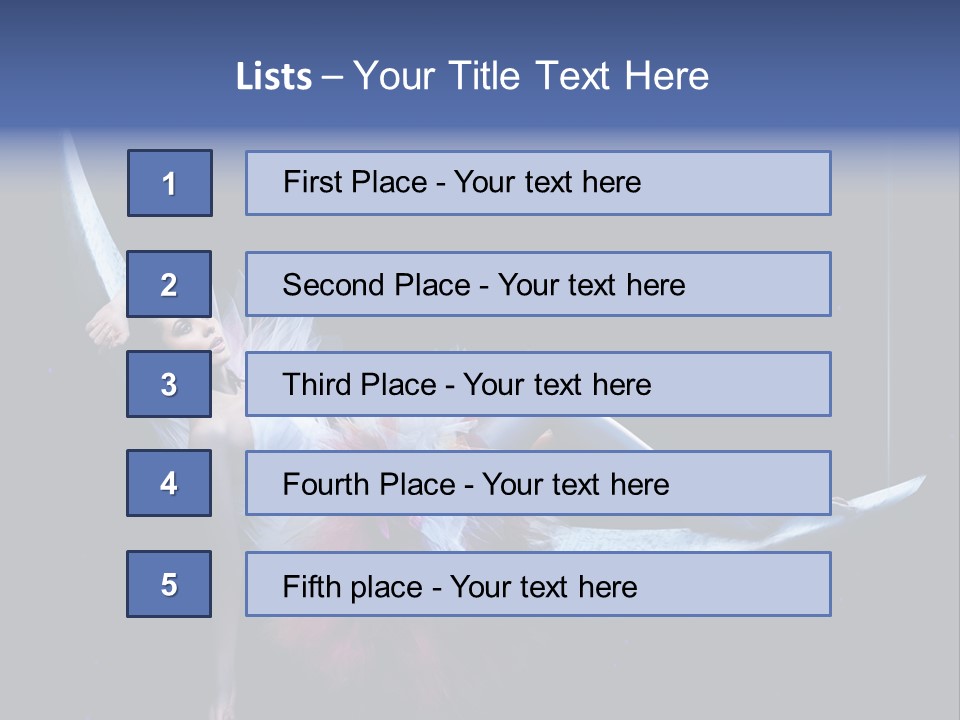Edit the Second Place text bar
The width and height of the screenshot is (960, 720).
[538, 284]
